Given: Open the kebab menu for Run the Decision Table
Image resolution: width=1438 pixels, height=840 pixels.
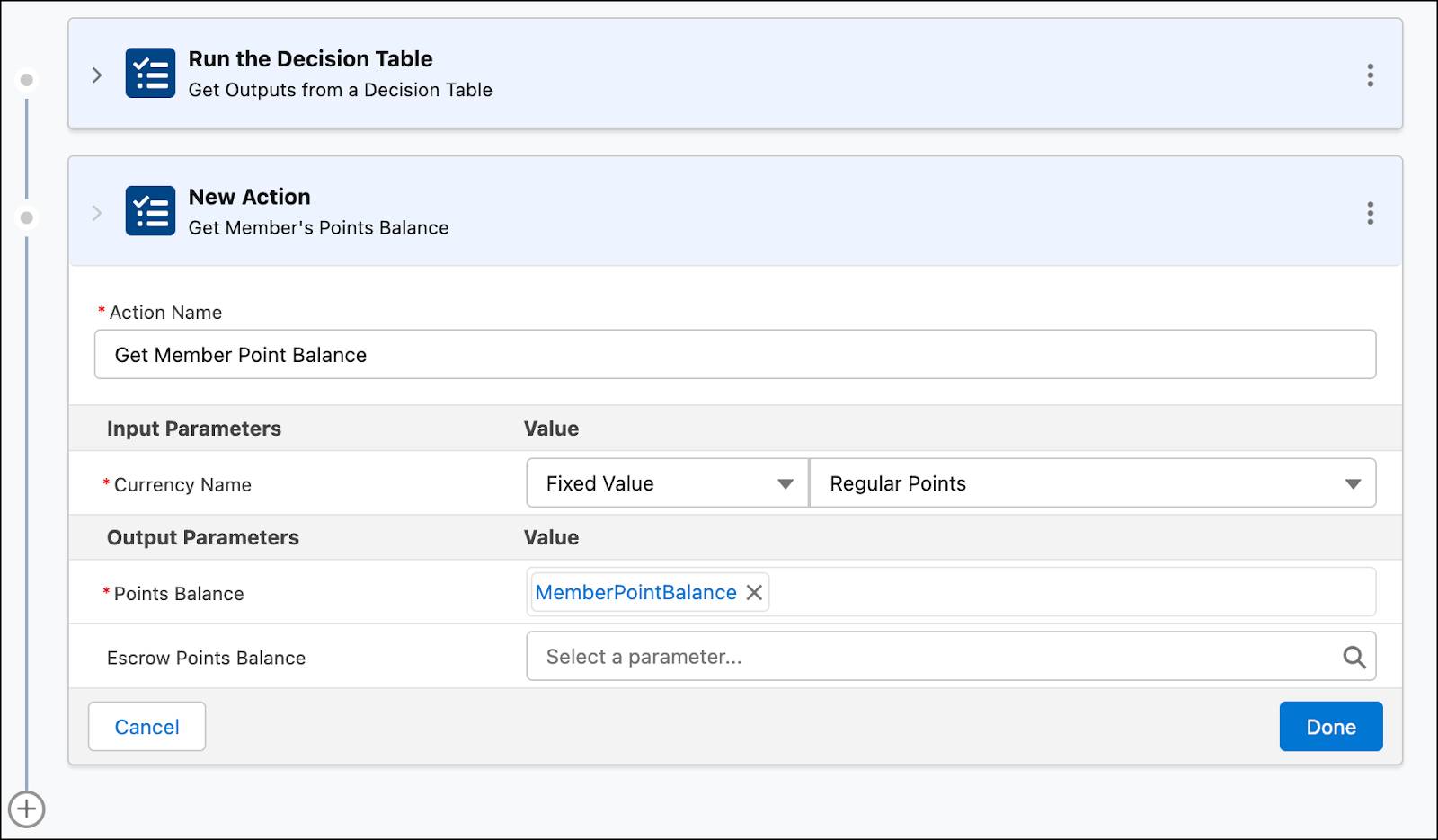Looking at the screenshot, I should (x=1370, y=75).
